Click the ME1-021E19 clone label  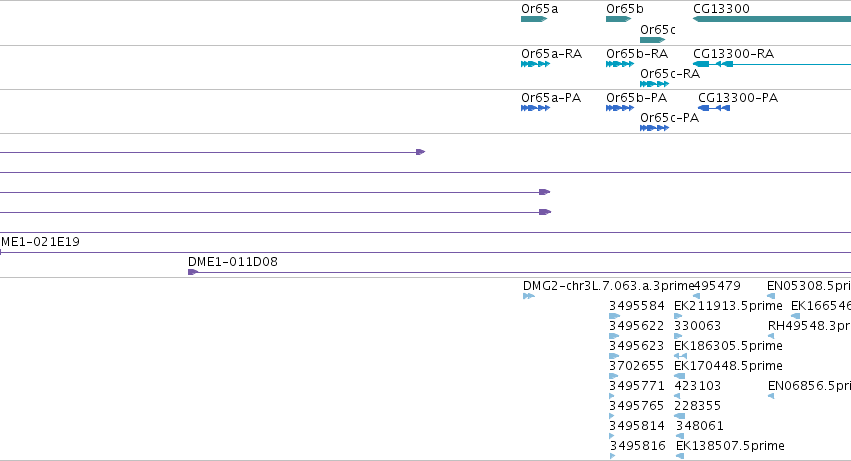coord(40,242)
